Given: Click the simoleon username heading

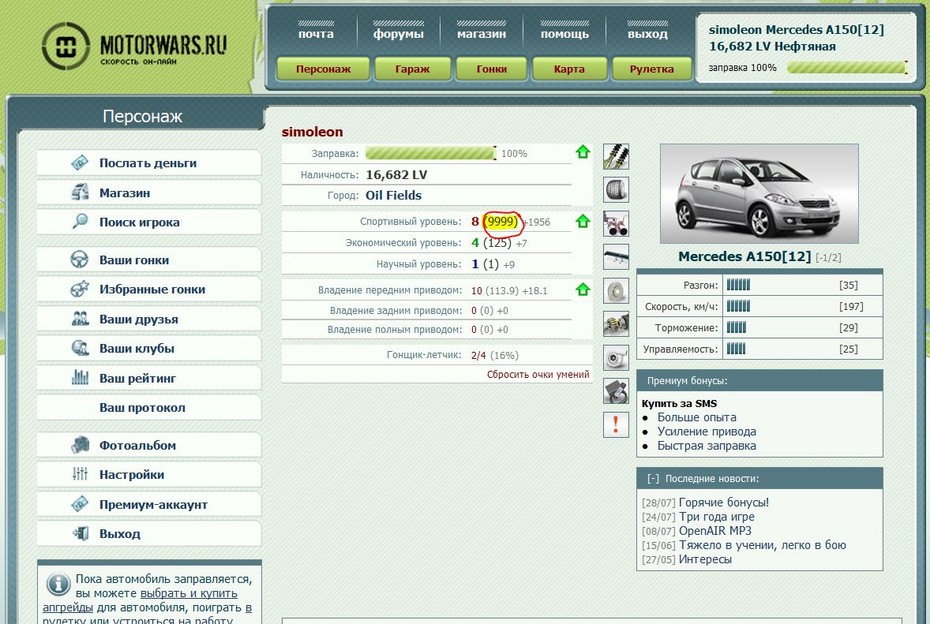Looking at the screenshot, I should tap(312, 132).
